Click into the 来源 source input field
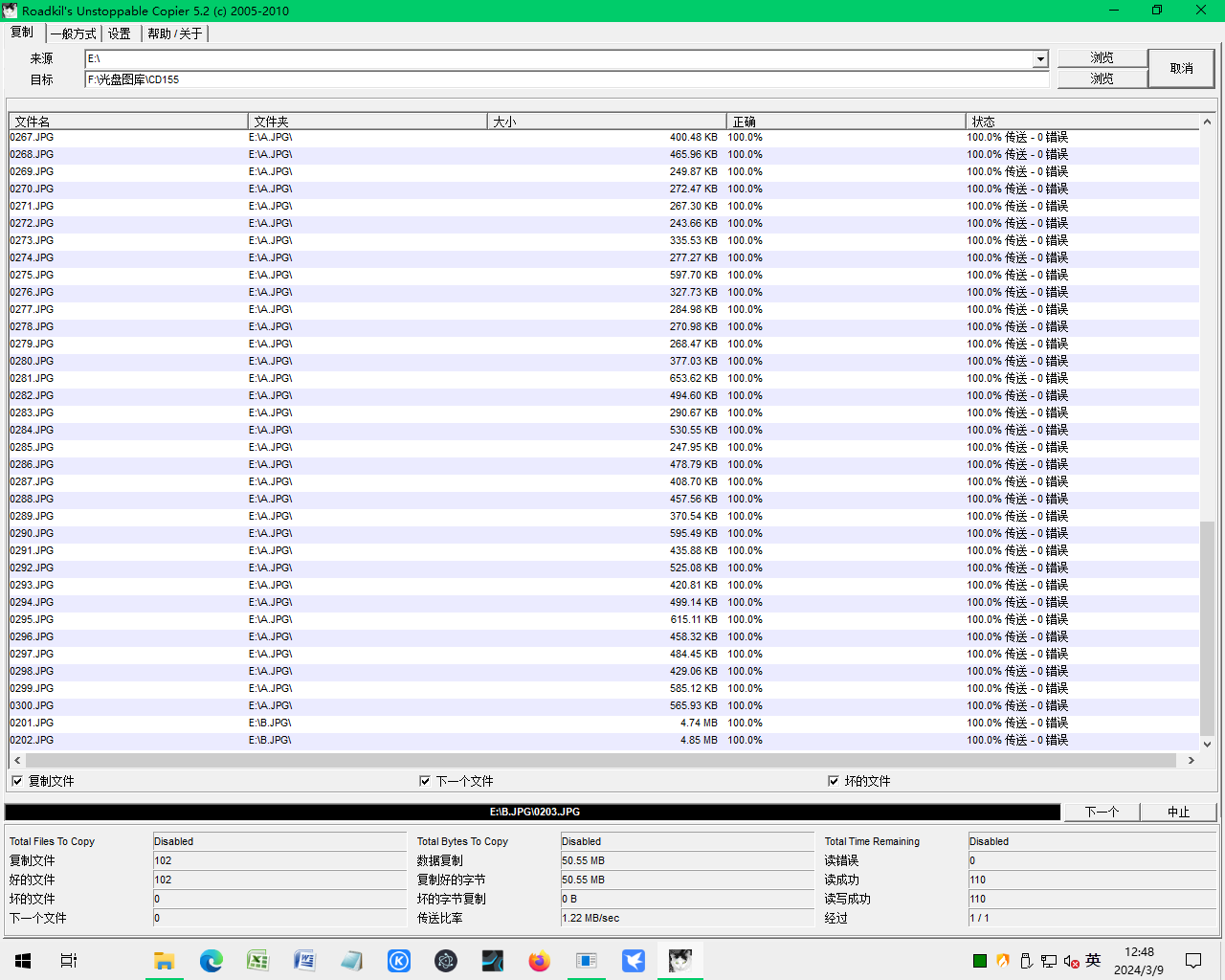The height and width of the screenshot is (980, 1225). click(x=560, y=59)
